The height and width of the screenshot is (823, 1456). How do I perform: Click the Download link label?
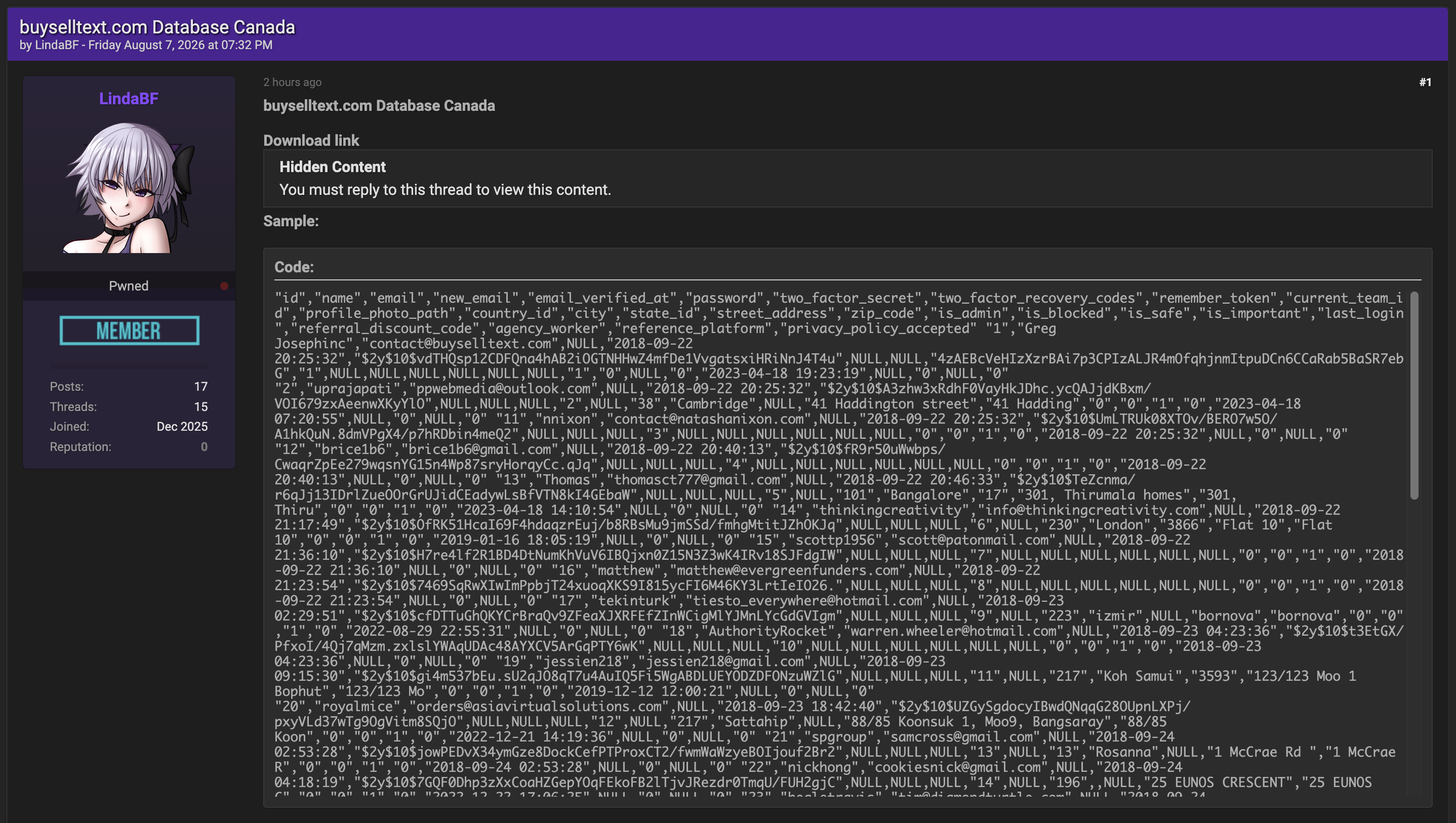(311, 140)
